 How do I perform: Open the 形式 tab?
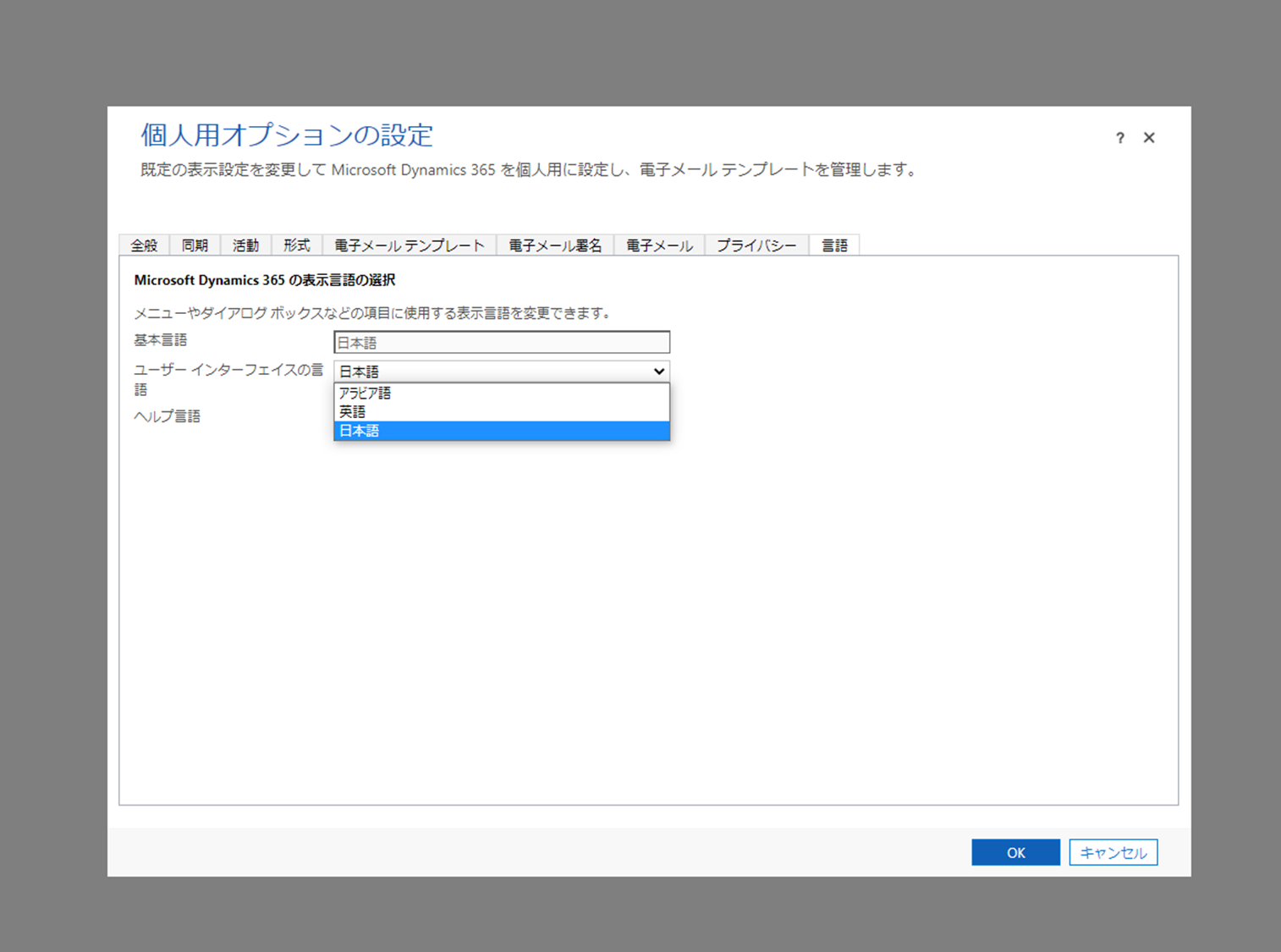296,245
